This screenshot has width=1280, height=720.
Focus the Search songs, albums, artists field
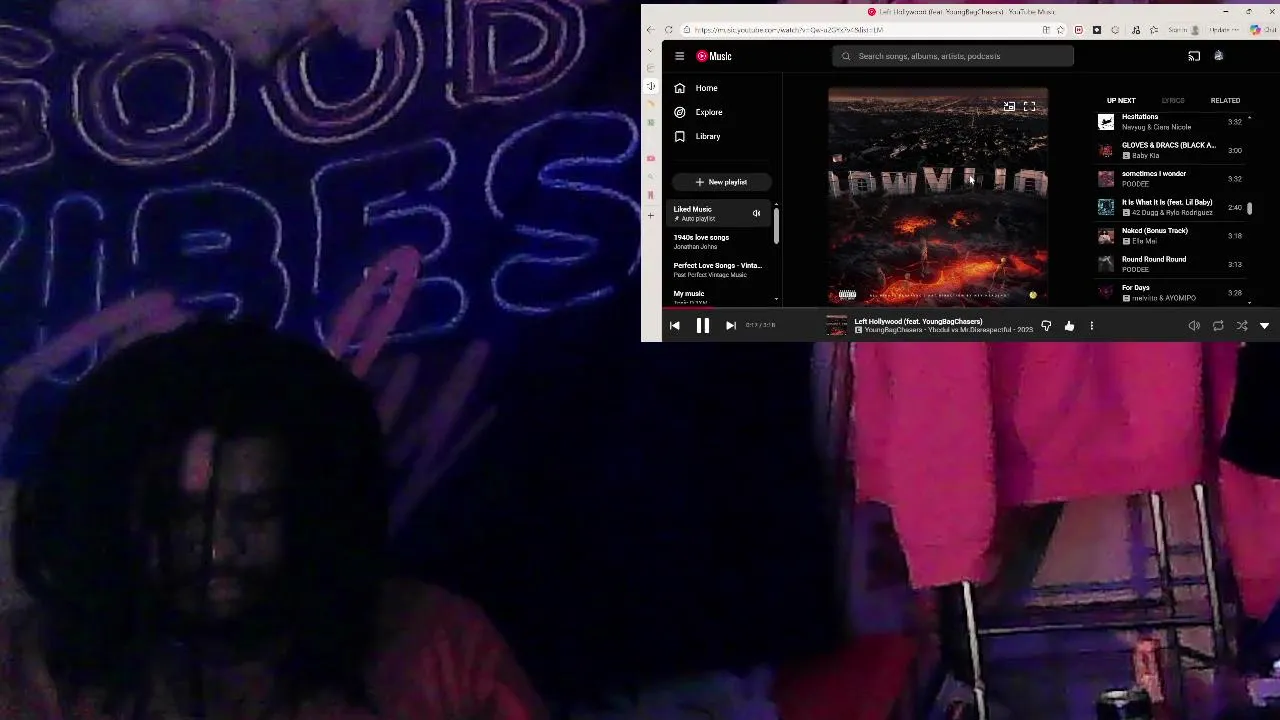tap(953, 56)
